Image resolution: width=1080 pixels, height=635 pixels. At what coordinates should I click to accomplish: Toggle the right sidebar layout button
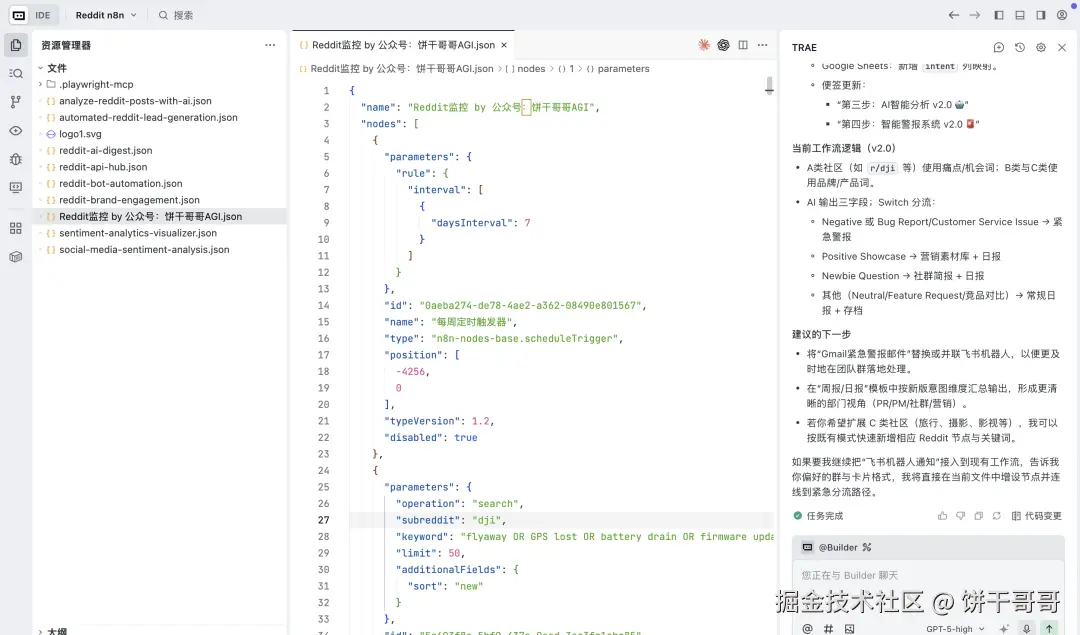tap(1040, 15)
